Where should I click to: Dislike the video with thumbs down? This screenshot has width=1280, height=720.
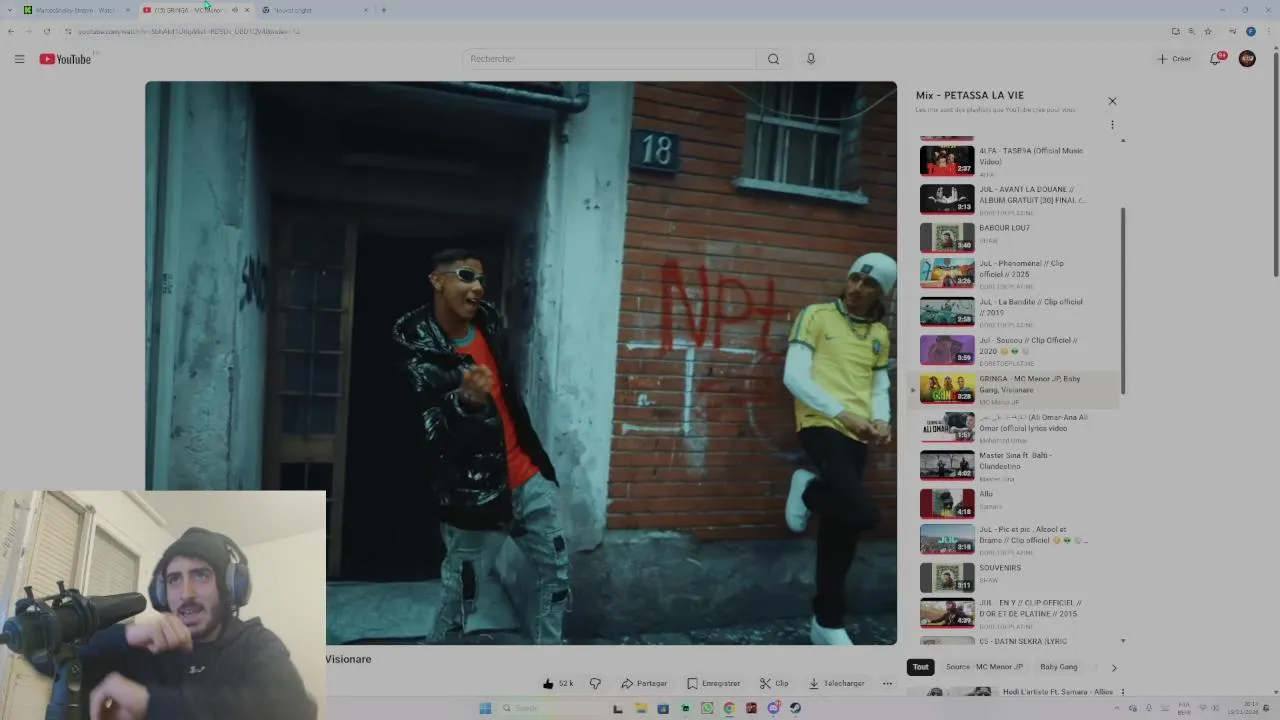point(595,684)
